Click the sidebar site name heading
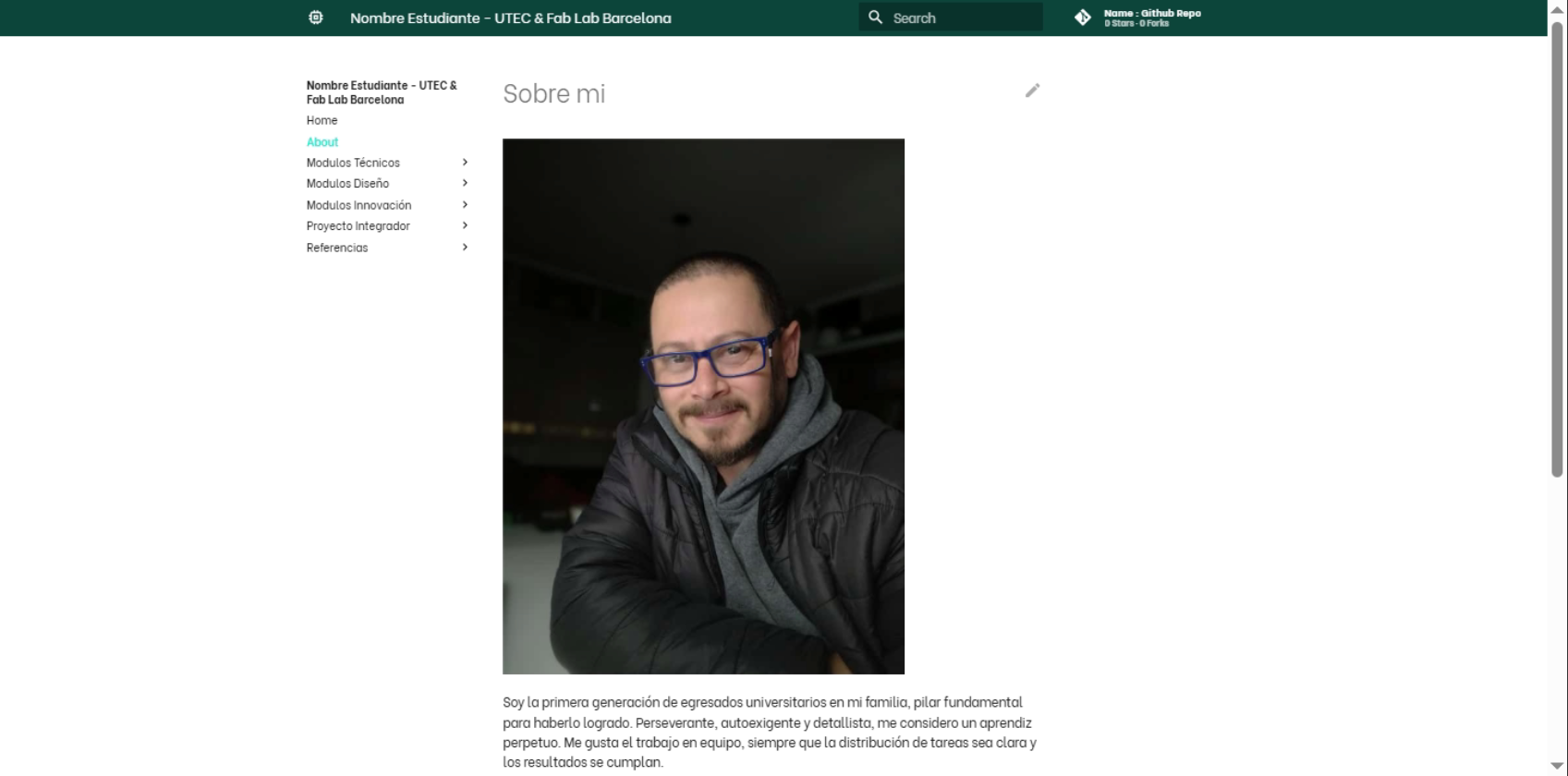1568x776 pixels. (x=382, y=92)
